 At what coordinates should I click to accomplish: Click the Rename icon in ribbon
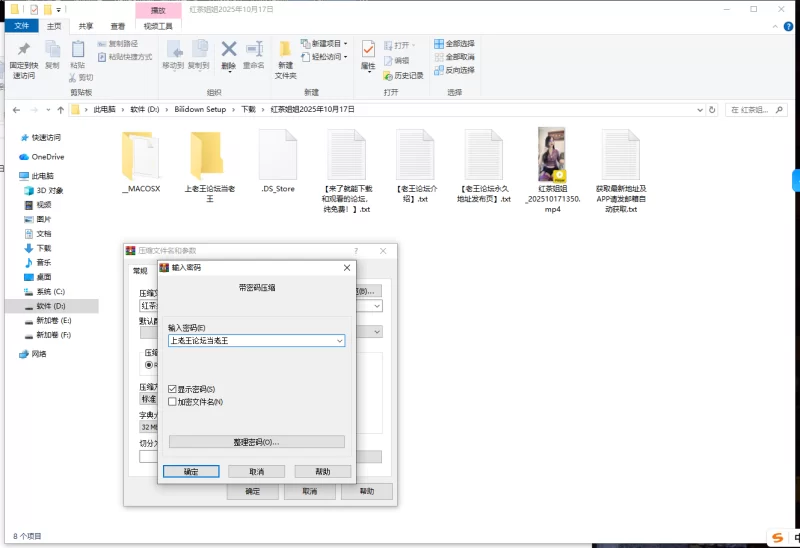[x=254, y=49]
